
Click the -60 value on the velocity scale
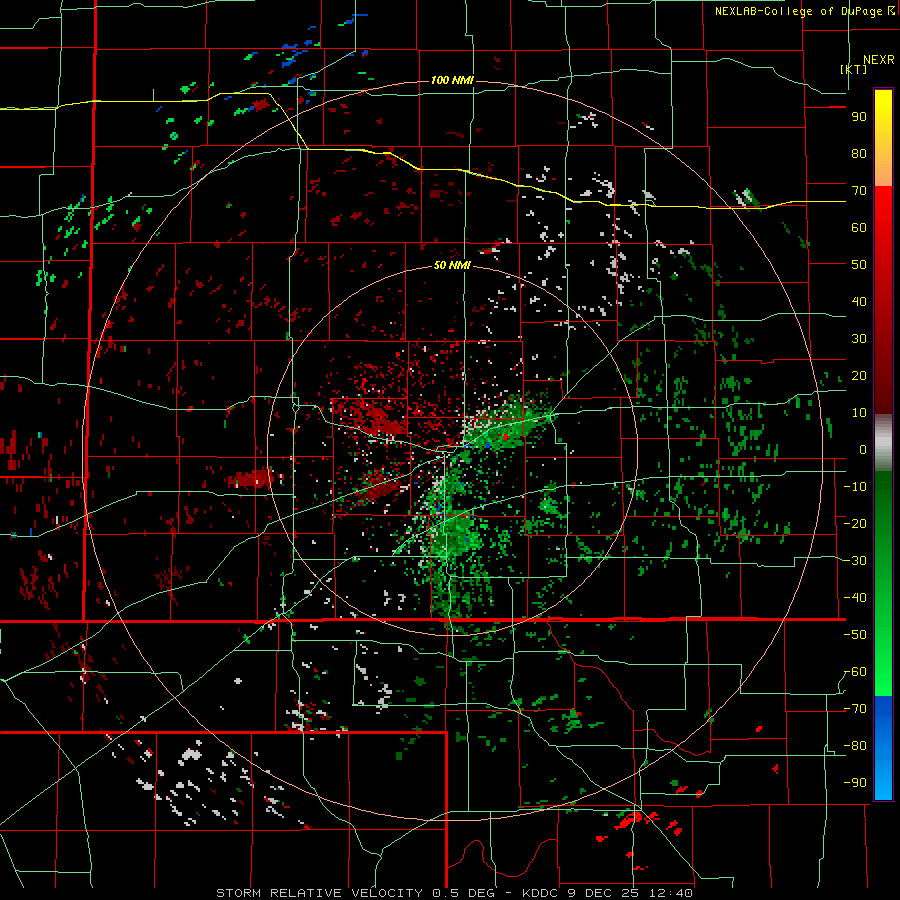(x=855, y=672)
